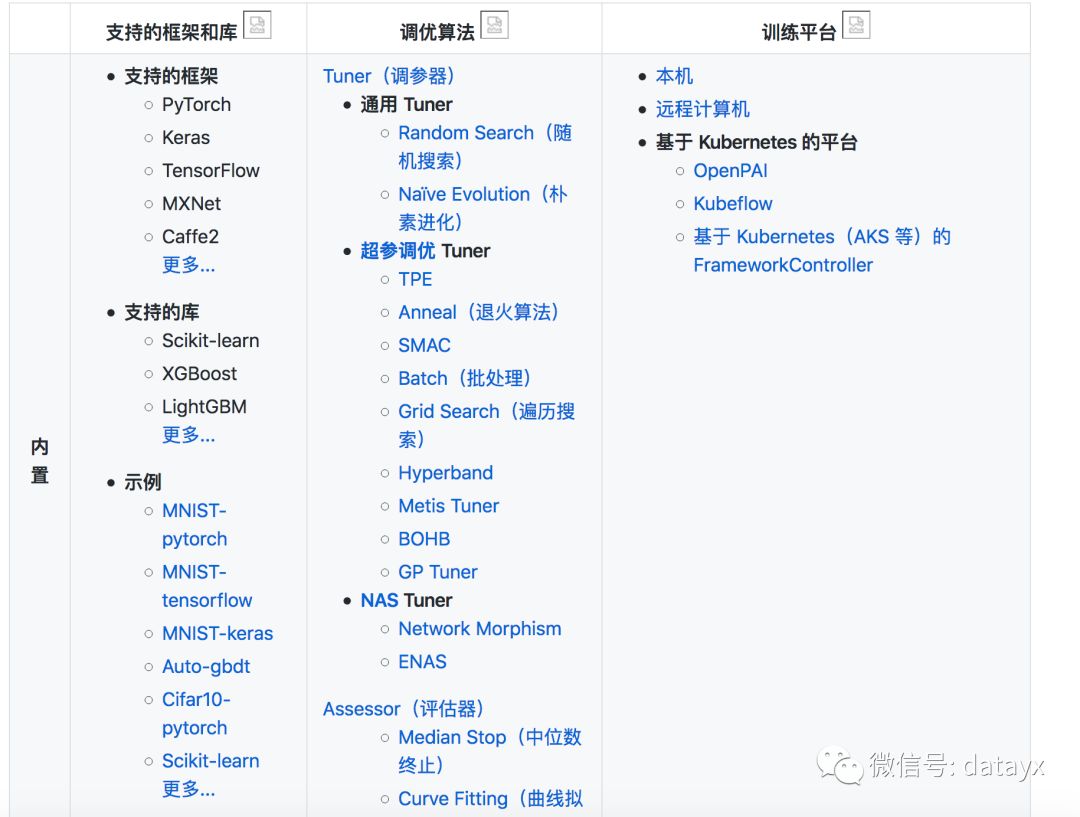Open the 远程计算机 link
The width and height of the screenshot is (1080, 817).
pos(703,109)
